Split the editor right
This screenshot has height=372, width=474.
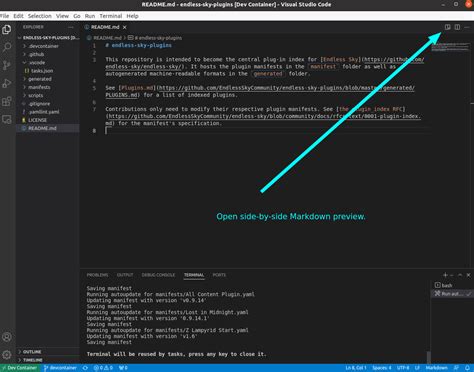click(x=457, y=27)
